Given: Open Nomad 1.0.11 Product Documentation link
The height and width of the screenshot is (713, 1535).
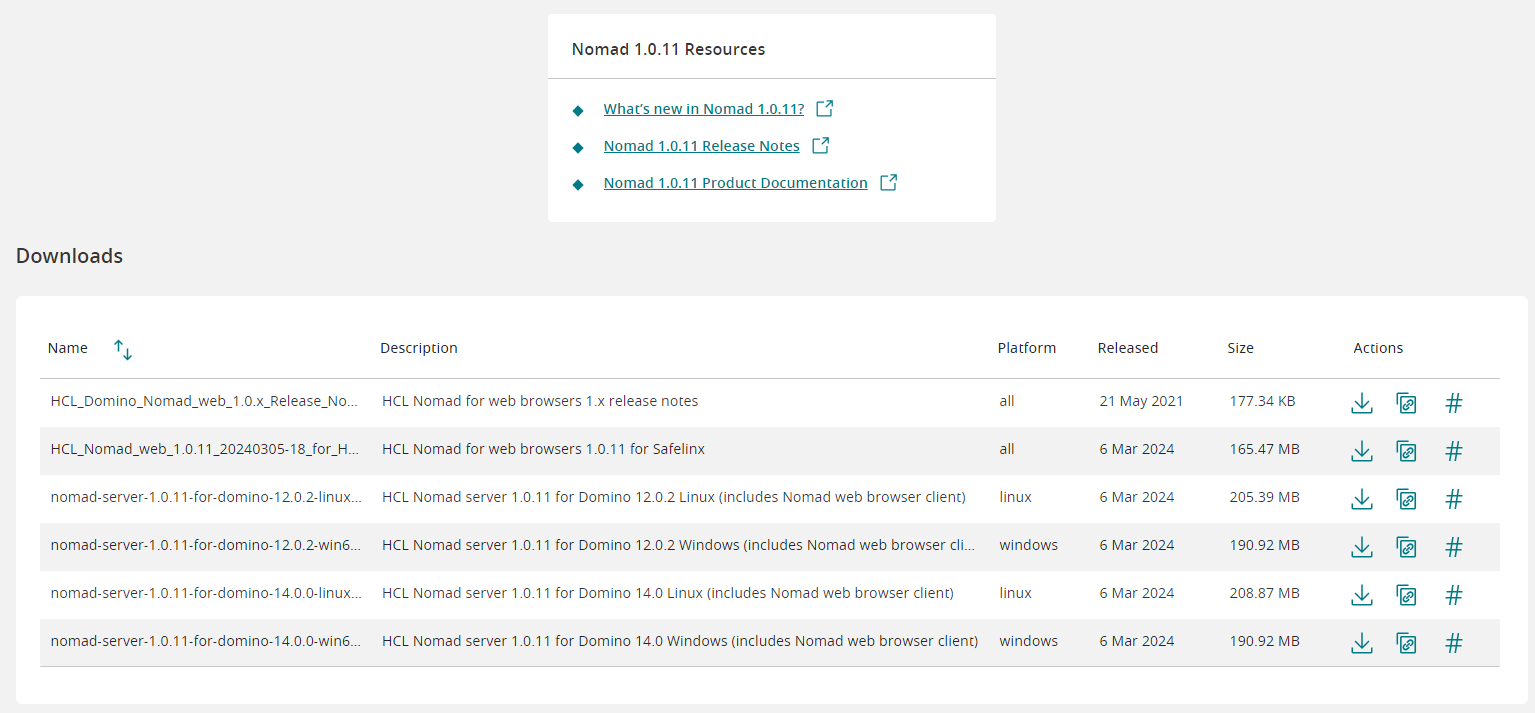Looking at the screenshot, I should click(x=735, y=183).
